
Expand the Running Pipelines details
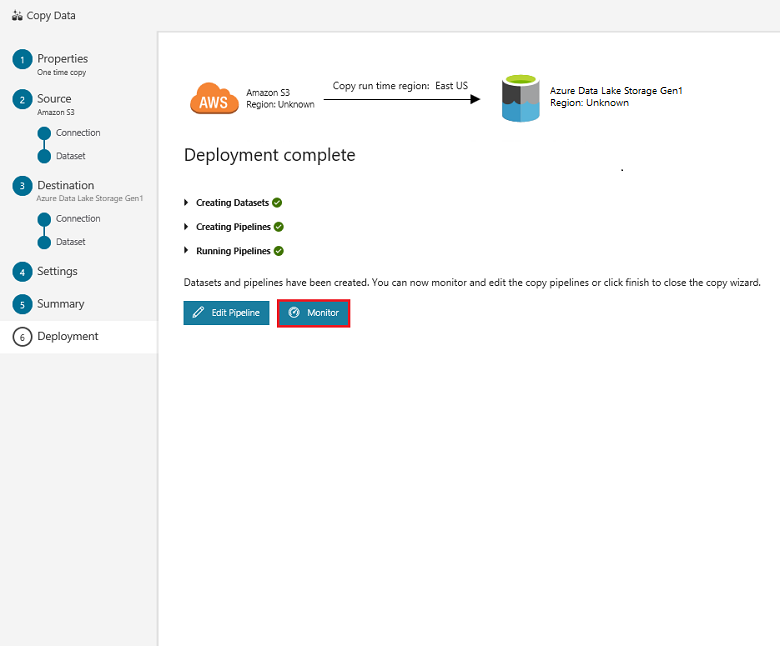187,251
